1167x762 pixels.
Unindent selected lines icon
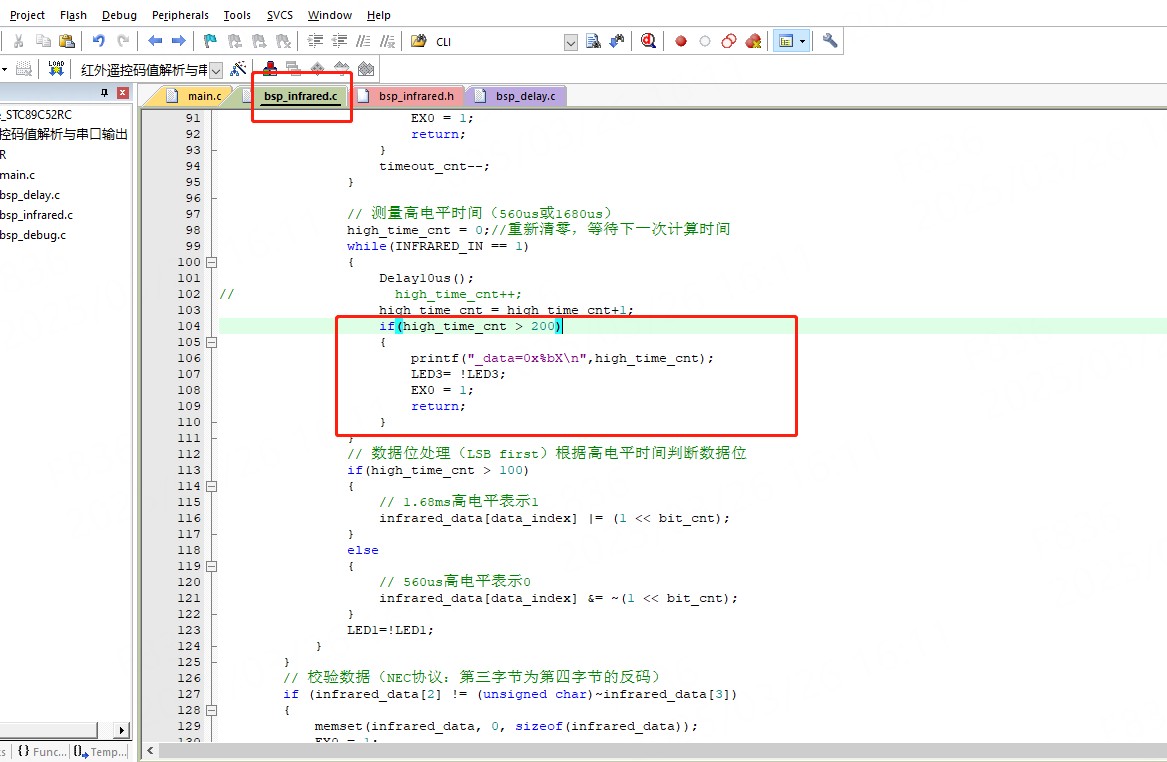pyautogui.click(x=339, y=41)
